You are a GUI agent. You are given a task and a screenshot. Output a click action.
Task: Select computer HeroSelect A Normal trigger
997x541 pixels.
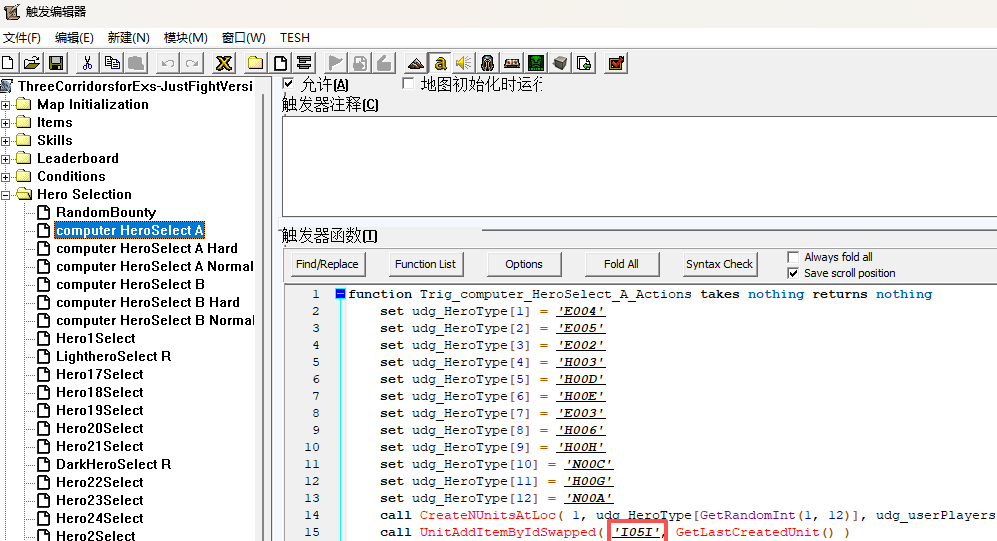pos(155,266)
